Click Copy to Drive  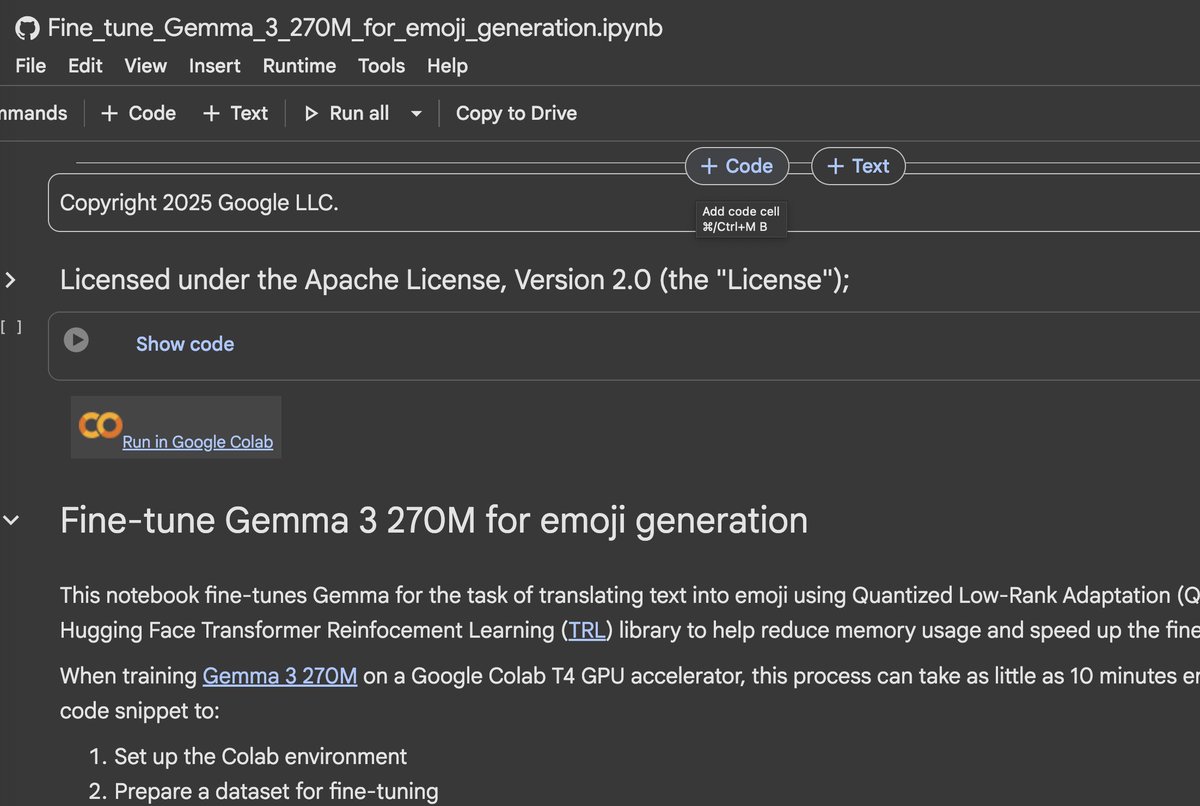click(516, 114)
